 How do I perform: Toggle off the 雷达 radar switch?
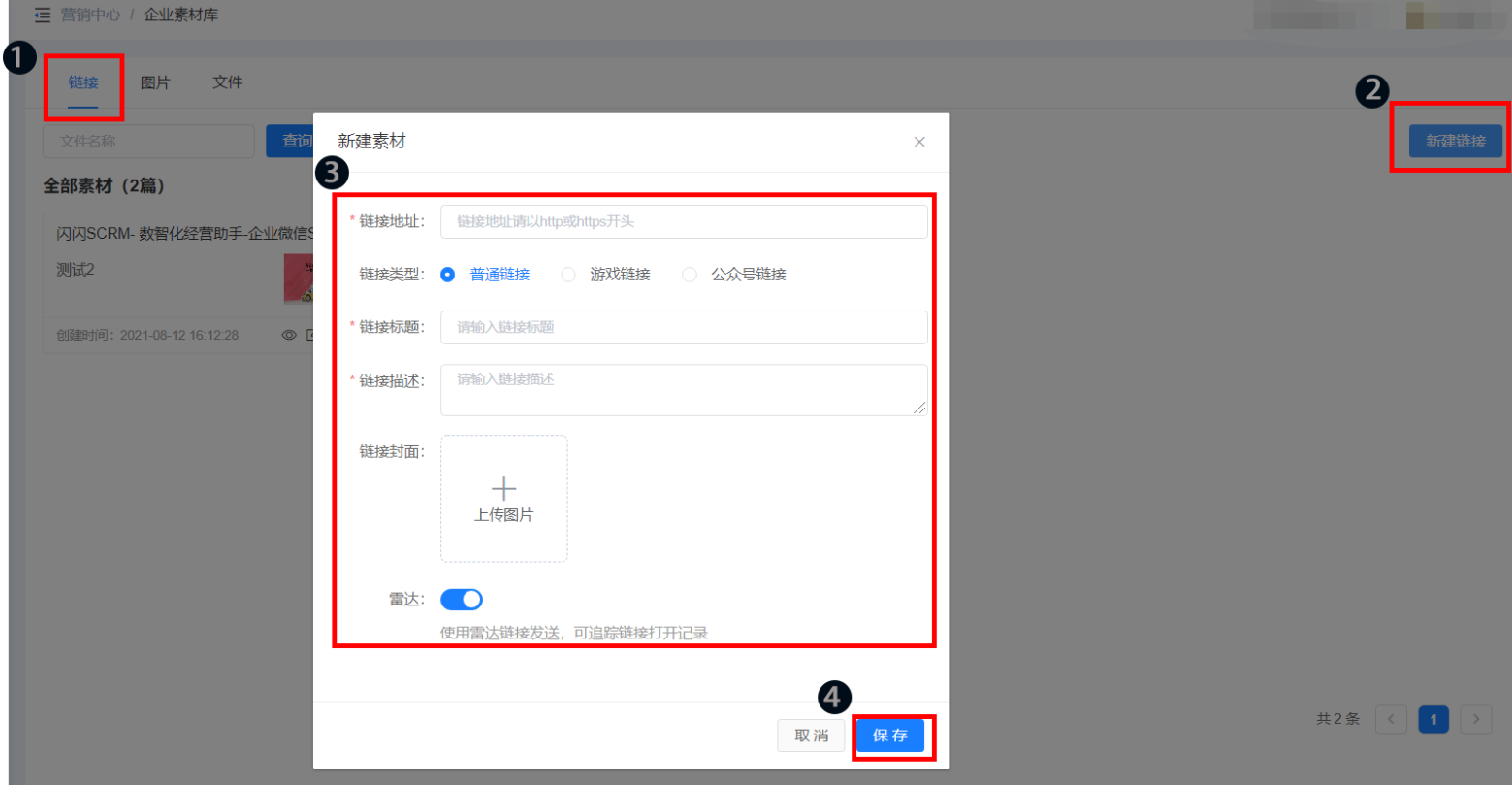[462, 599]
